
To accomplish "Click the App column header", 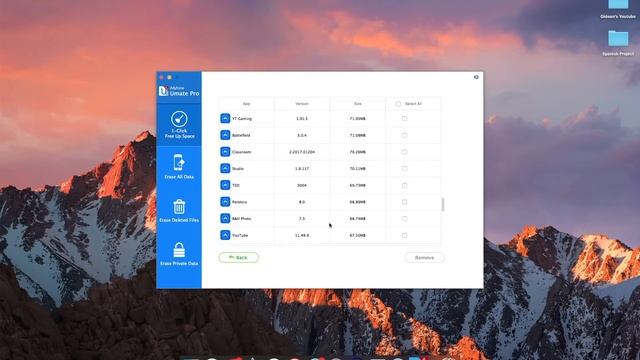I will click(247, 104).
